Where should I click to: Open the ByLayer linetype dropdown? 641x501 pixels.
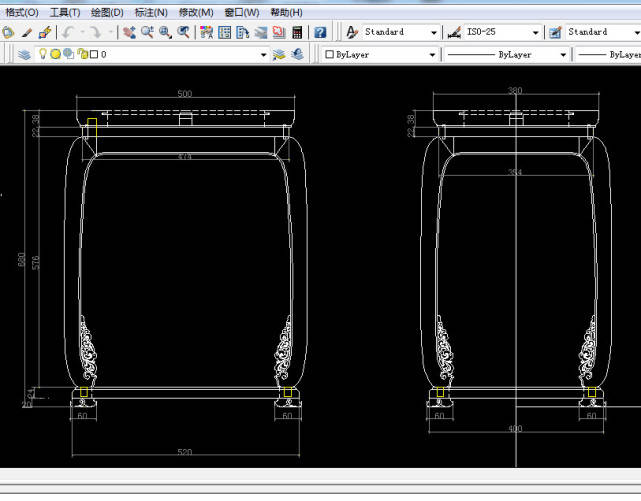(563, 54)
